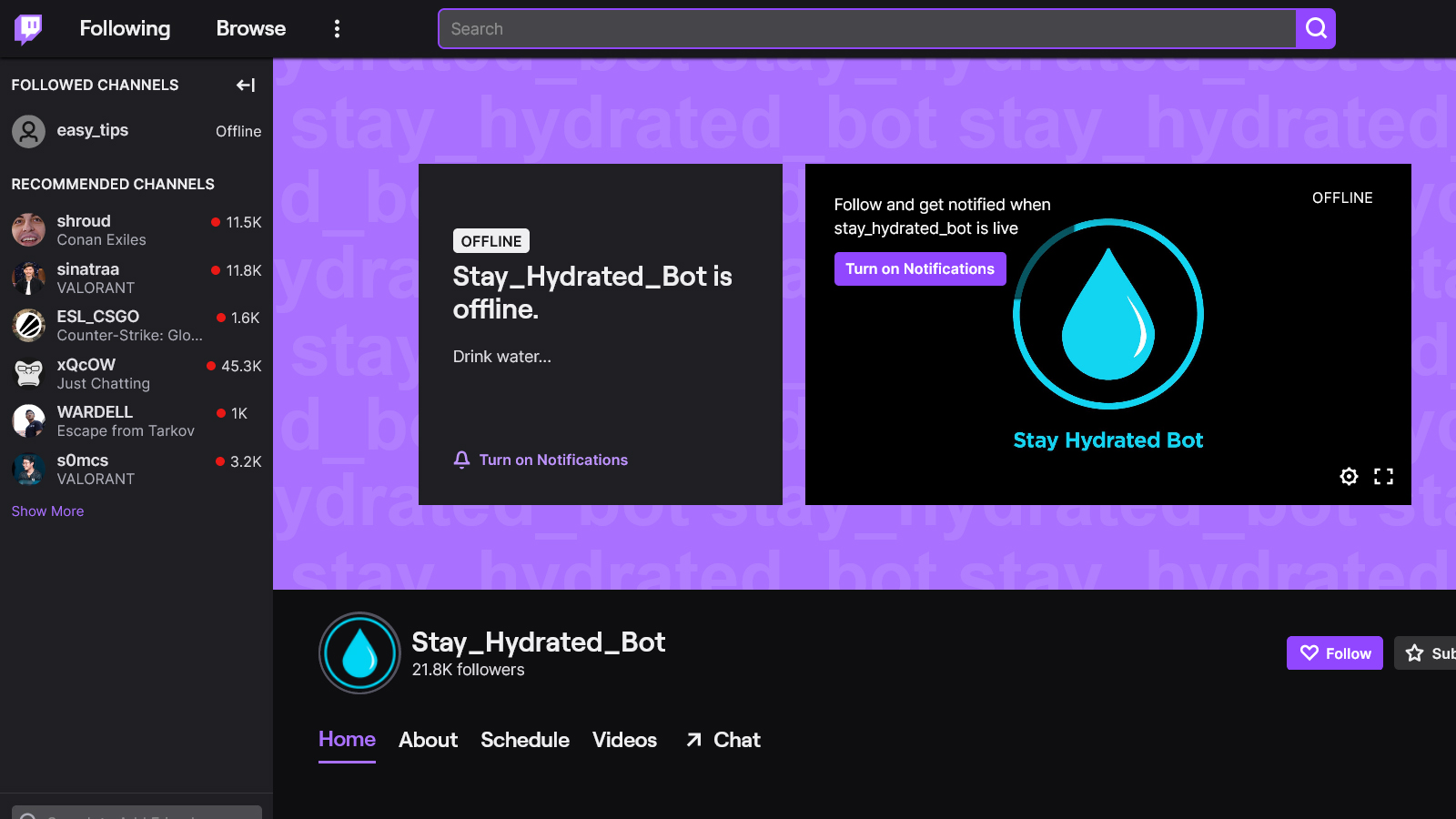Open the three-dot more options menu
Screen dimensions: 1456x819
[x=337, y=29]
